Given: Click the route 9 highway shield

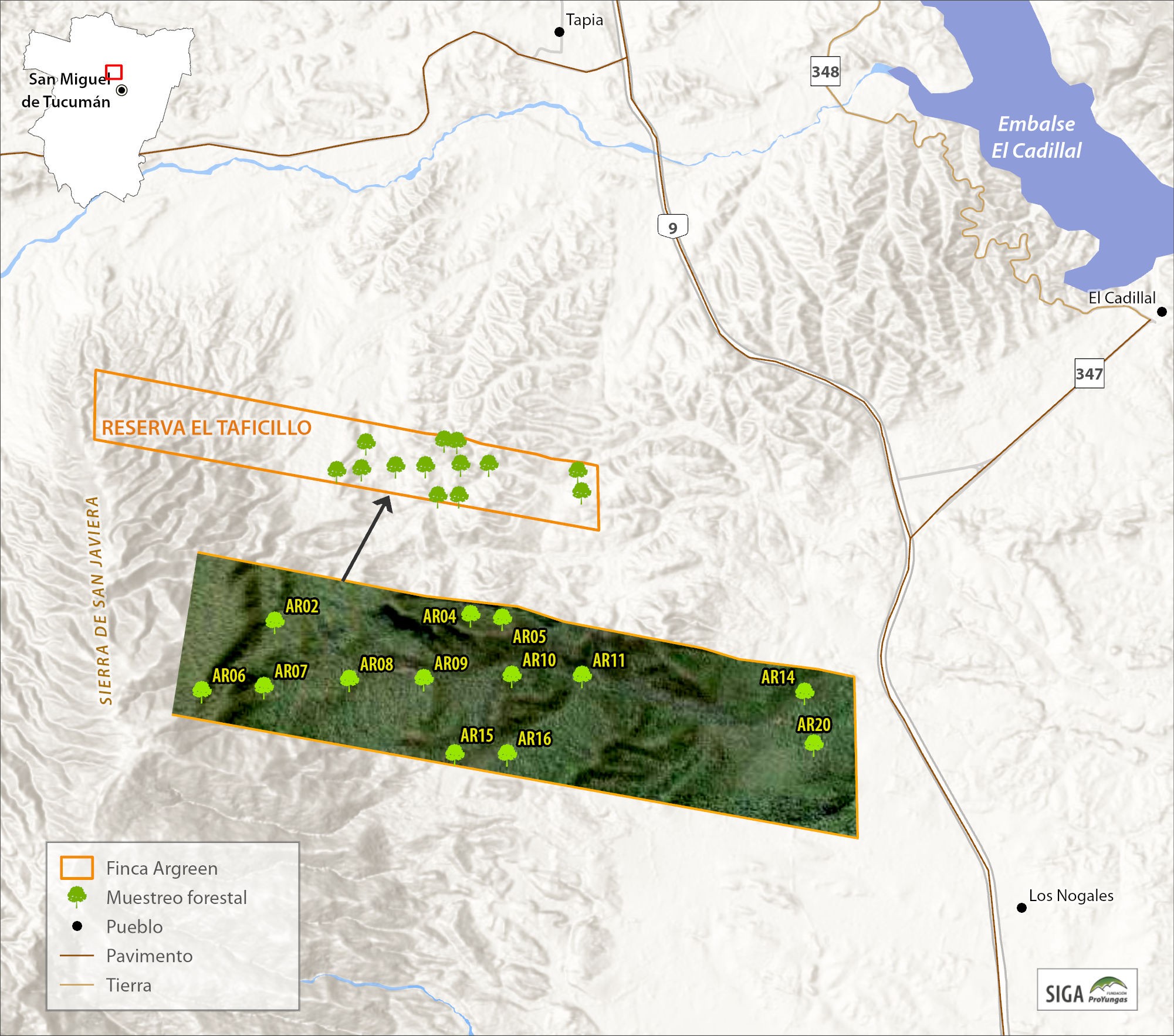Looking at the screenshot, I should pos(672,226).
